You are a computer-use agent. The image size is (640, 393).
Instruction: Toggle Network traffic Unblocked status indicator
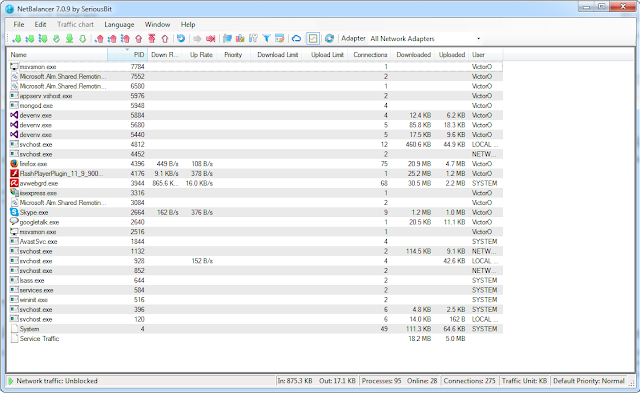click(53, 381)
